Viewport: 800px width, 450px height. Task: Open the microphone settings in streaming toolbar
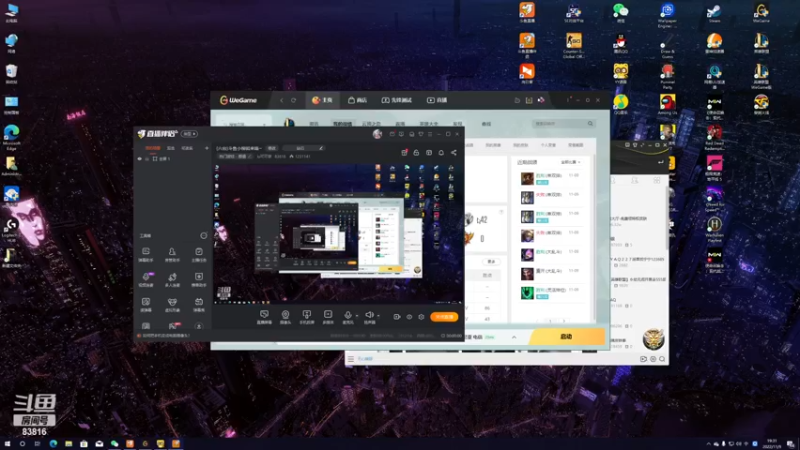click(347, 315)
